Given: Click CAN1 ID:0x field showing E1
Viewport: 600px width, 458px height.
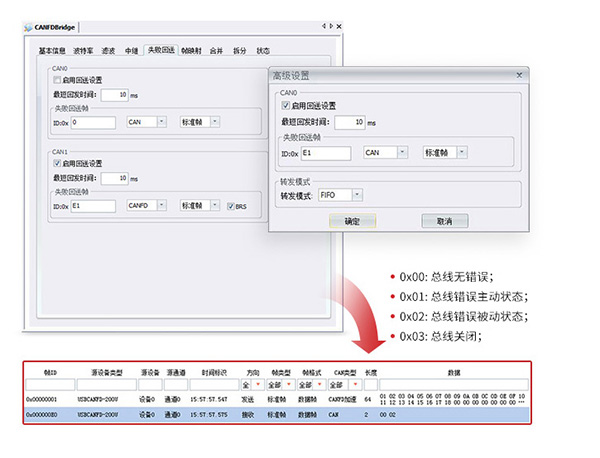Looking at the screenshot, I should (93, 206).
